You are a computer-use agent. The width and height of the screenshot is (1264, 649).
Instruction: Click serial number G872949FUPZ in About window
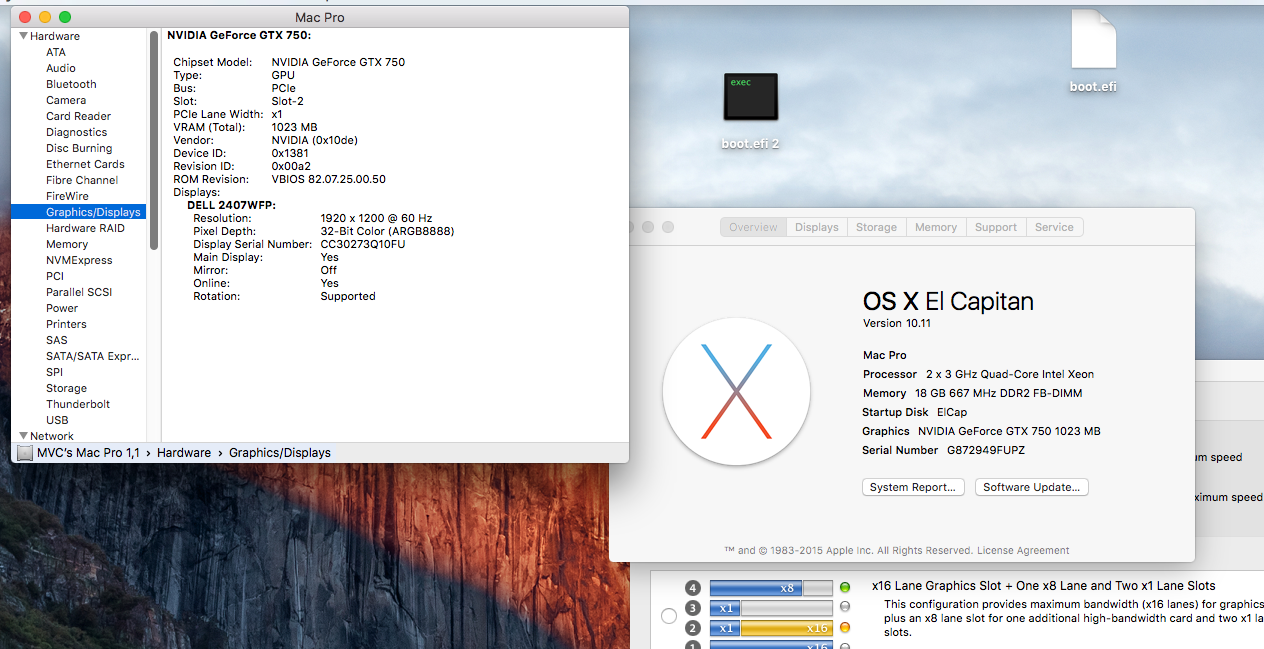(x=986, y=450)
